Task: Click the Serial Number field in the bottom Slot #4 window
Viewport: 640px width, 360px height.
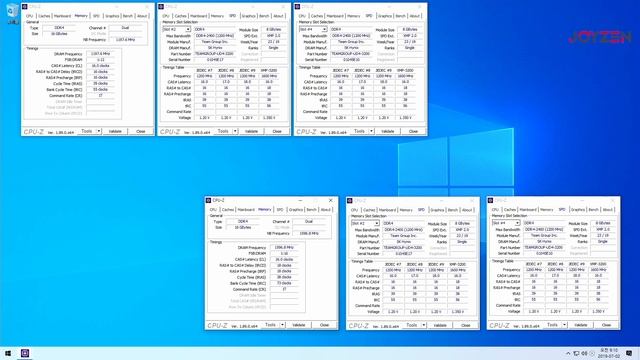Action: click(x=544, y=253)
